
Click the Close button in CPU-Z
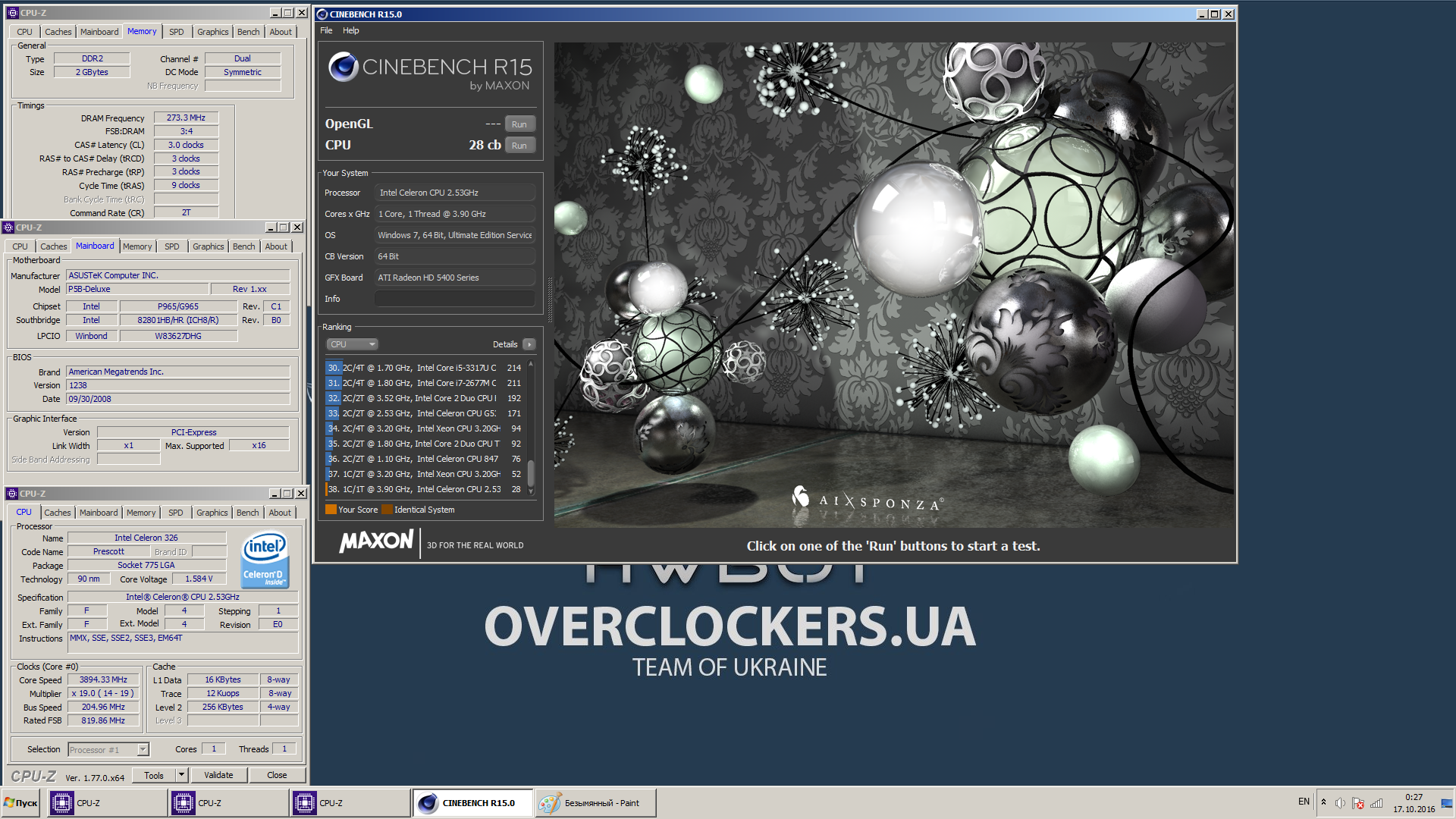(x=277, y=775)
